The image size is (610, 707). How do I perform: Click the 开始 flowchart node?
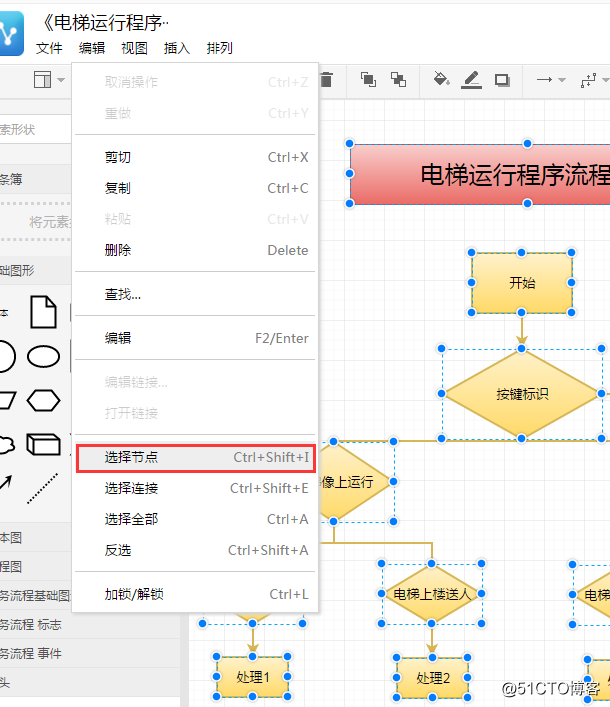click(x=522, y=283)
